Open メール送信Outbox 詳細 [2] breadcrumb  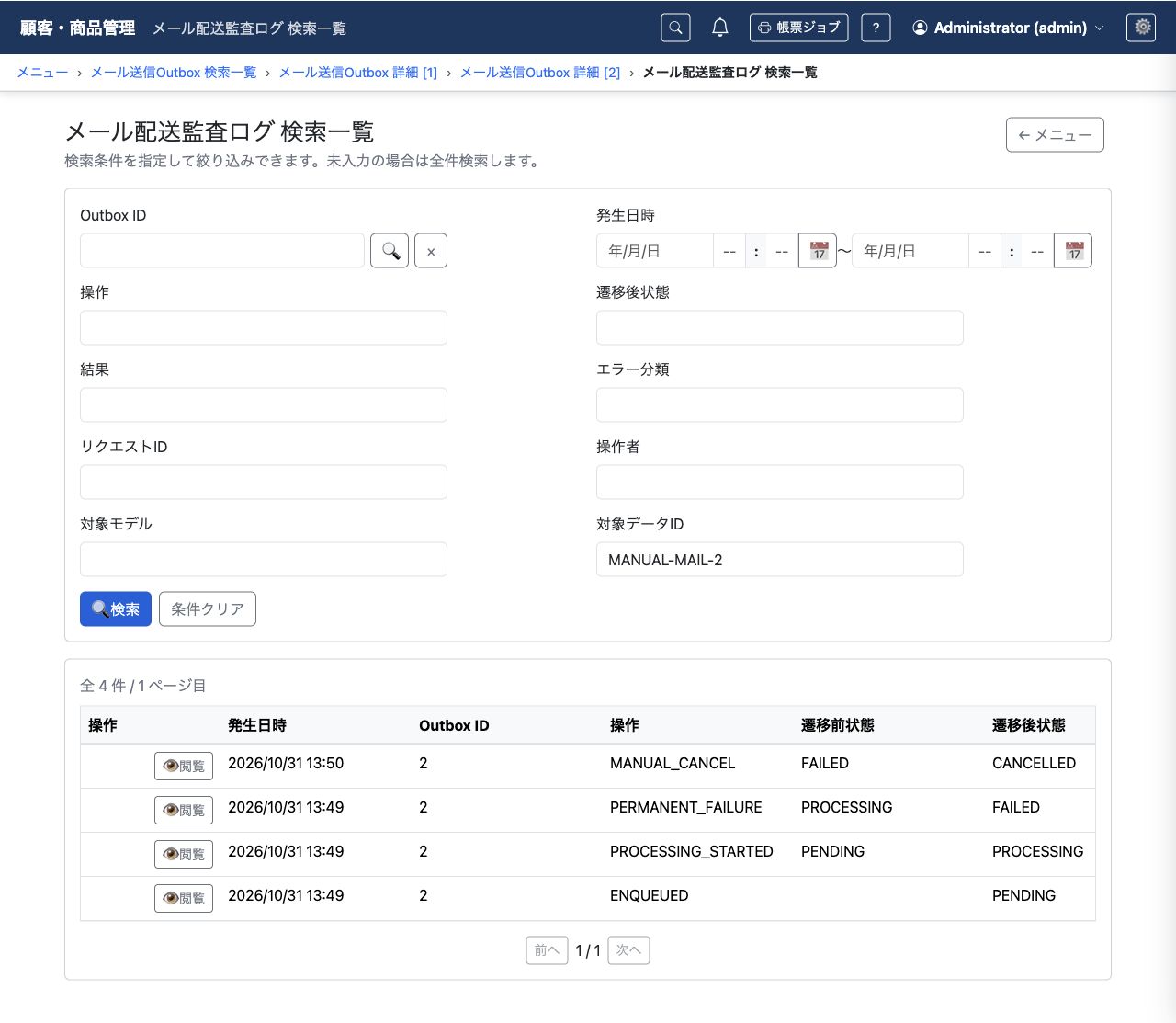pyautogui.click(x=540, y=73)
